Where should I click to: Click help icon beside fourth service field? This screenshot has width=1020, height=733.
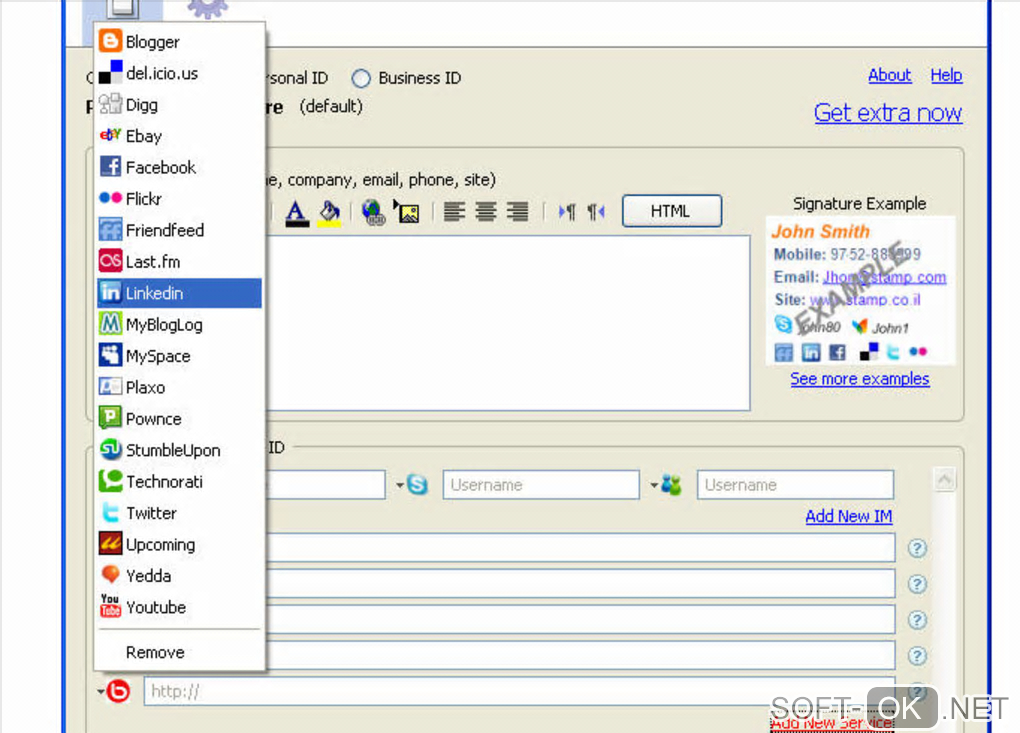tap(917, 656)
